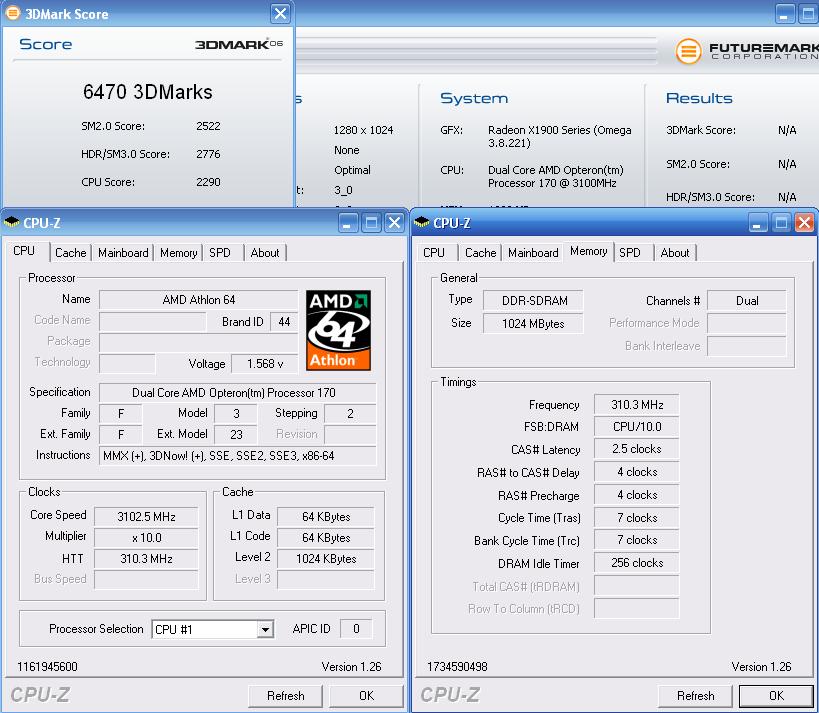Click the Specification field with Opteron Processor 170

pyautogui.click(x=237, y=393)
